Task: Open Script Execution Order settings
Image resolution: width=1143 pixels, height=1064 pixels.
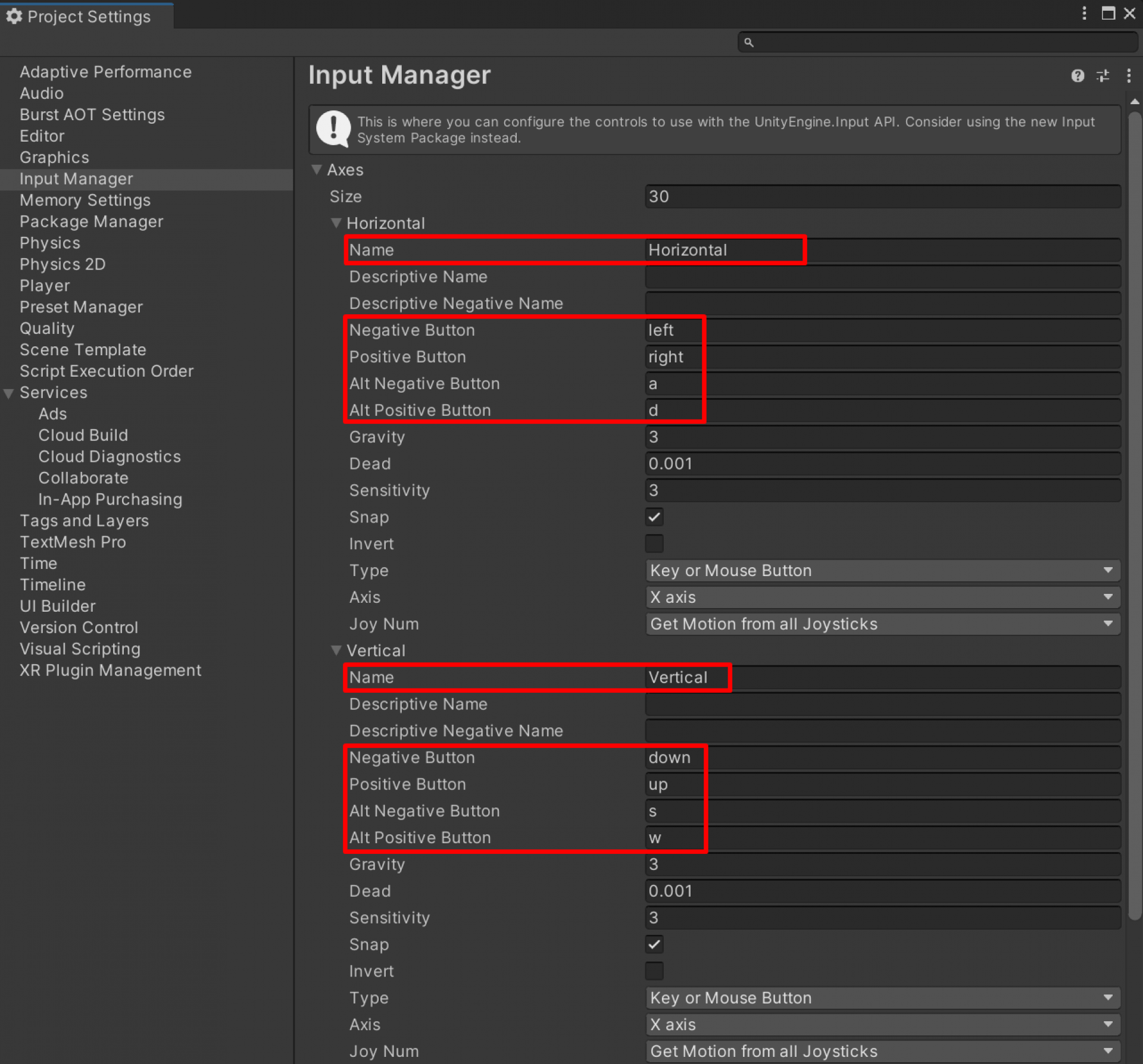Action: [x=107, y=371]
